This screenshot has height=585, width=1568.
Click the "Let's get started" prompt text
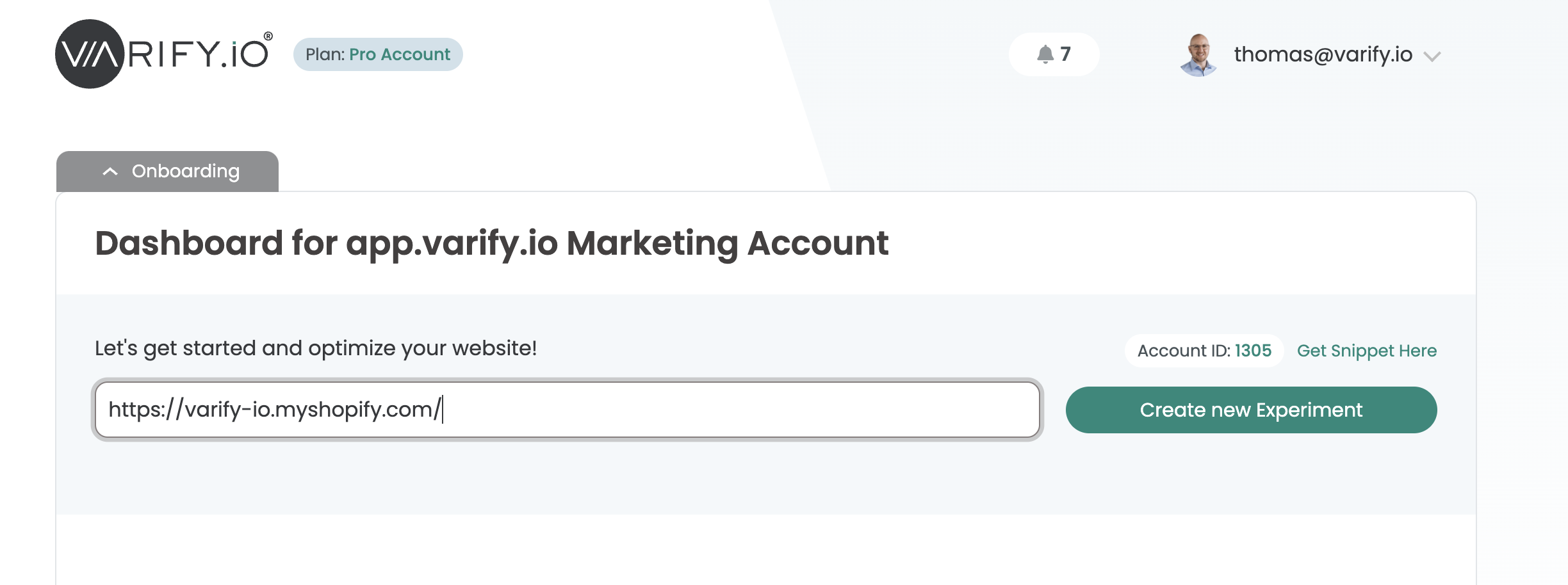[316, 348]
